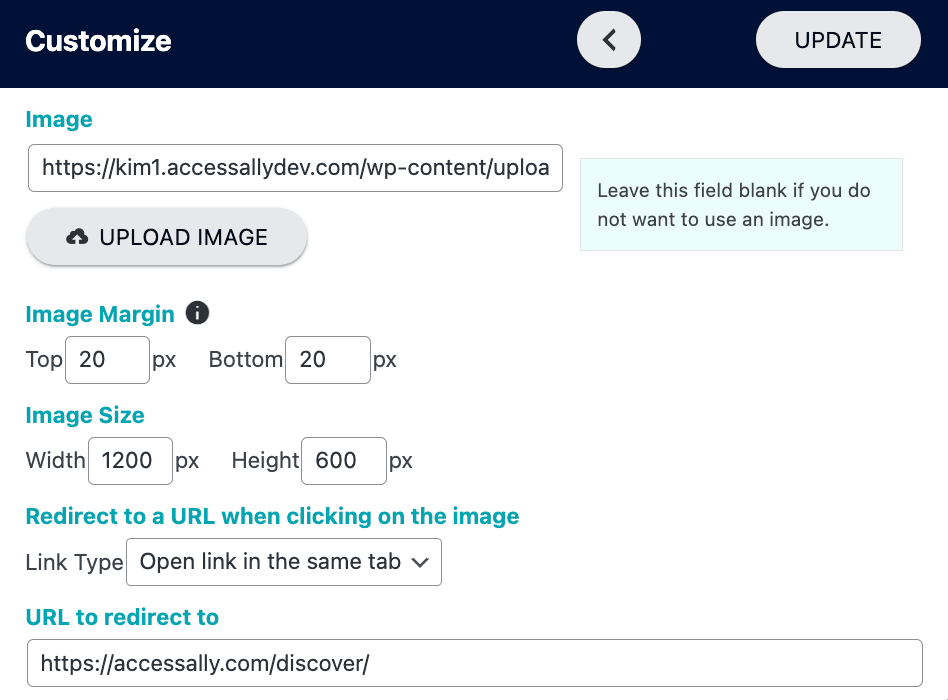Image resolution: width=948 pixels, height=700 pixels.
Task: Click the 'Image Size' section label
Action: pyautogui.click(x=84, y=415)
